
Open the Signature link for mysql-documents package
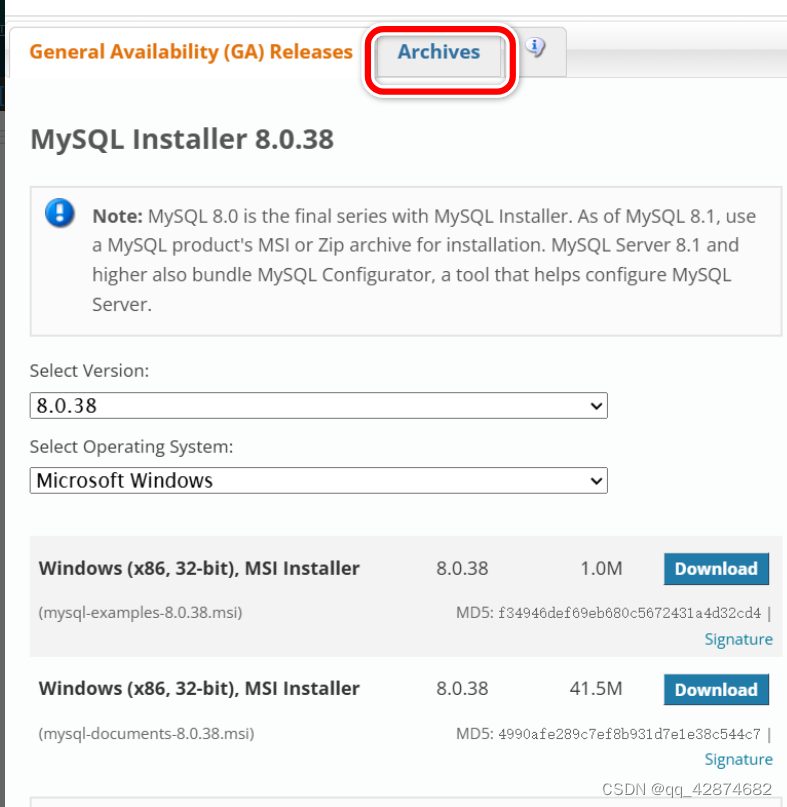(x=738, y=760)
